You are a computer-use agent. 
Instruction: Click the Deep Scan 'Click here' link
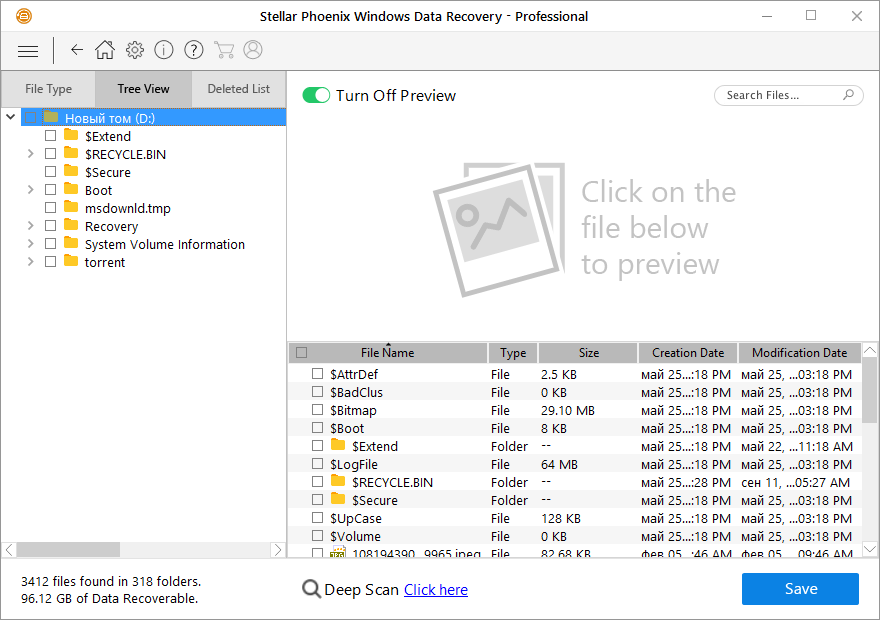point(436,590)
